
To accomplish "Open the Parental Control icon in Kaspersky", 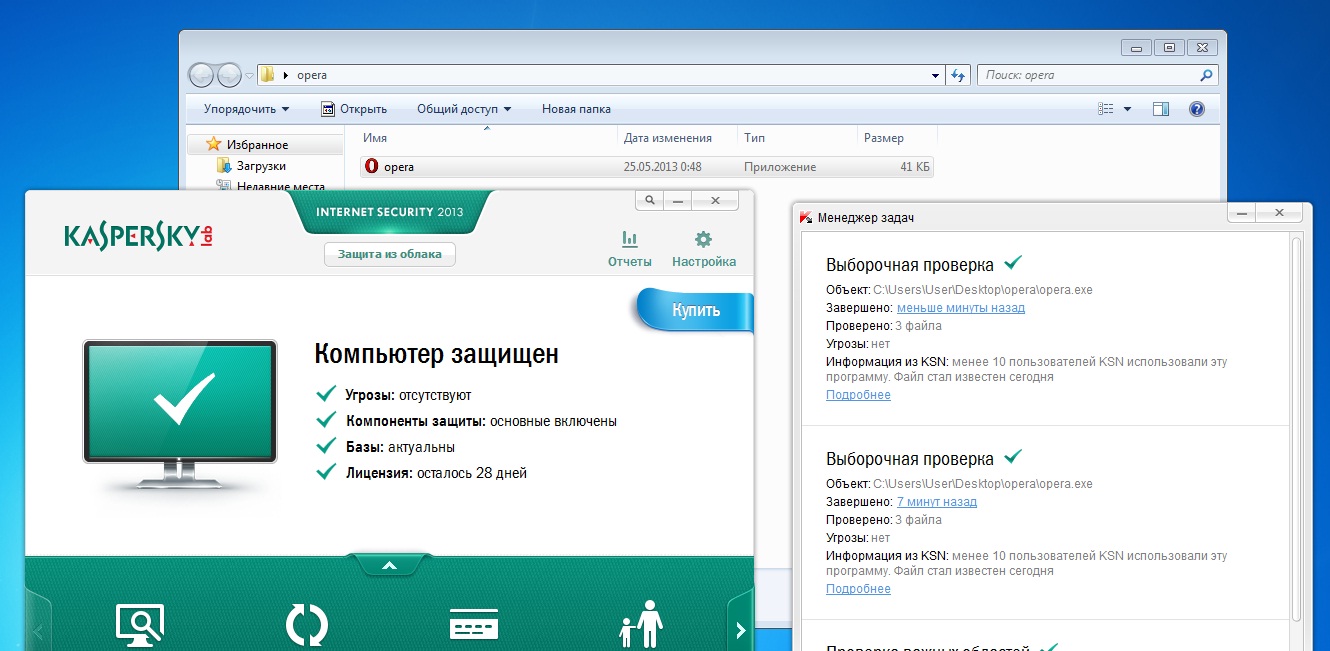I will click(641, 625).
